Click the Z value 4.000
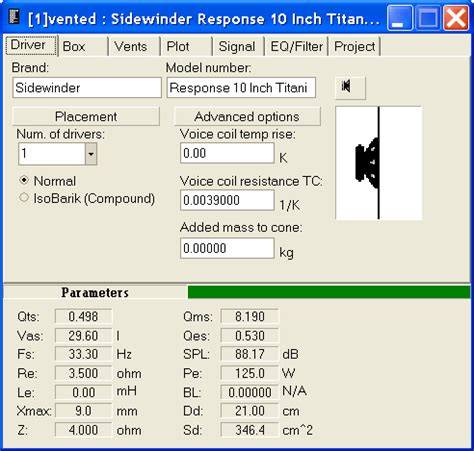 [x=83, y=430]
